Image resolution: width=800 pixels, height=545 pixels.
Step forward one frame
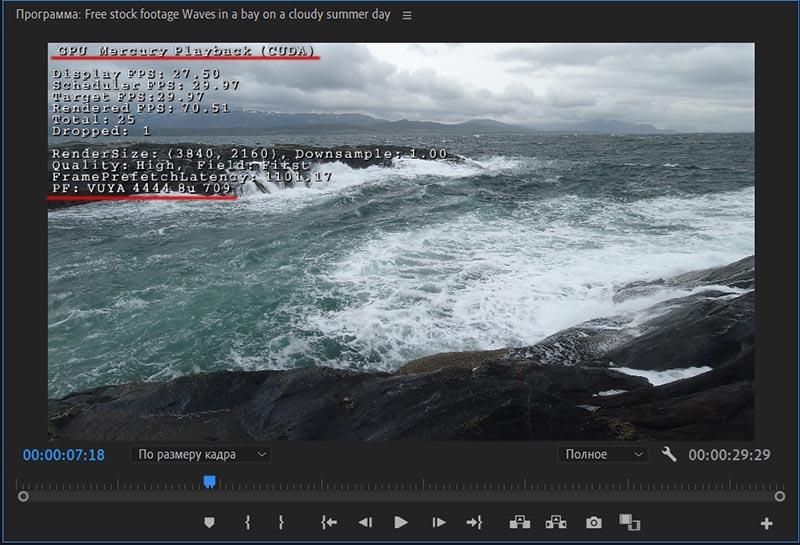click(x=438, y=522)
